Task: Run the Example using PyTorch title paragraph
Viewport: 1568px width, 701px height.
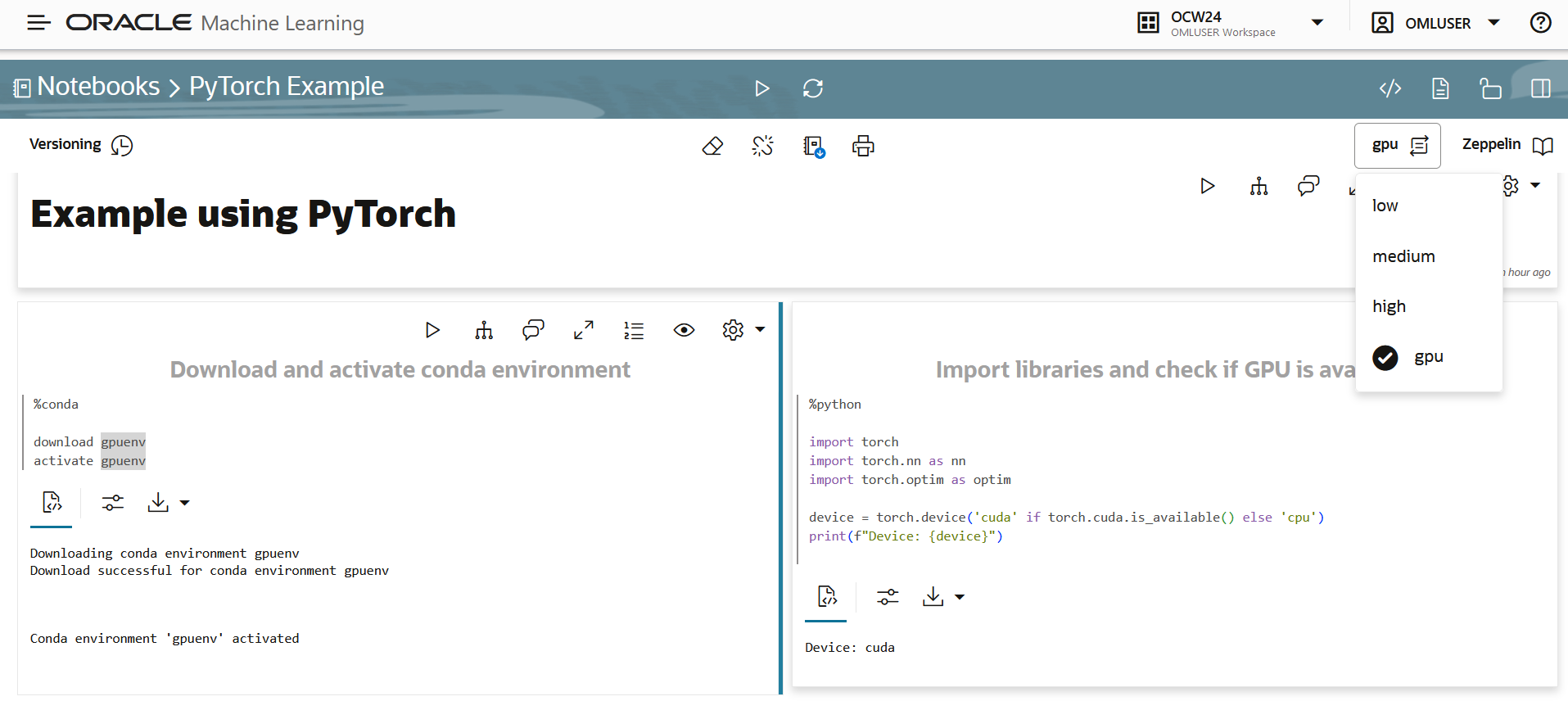Action: (x=1208, y=186)
